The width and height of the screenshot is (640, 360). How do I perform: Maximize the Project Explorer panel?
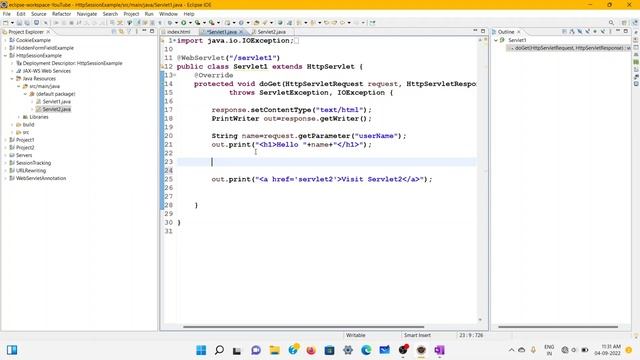pyautogui.click(x=152, y=31)
